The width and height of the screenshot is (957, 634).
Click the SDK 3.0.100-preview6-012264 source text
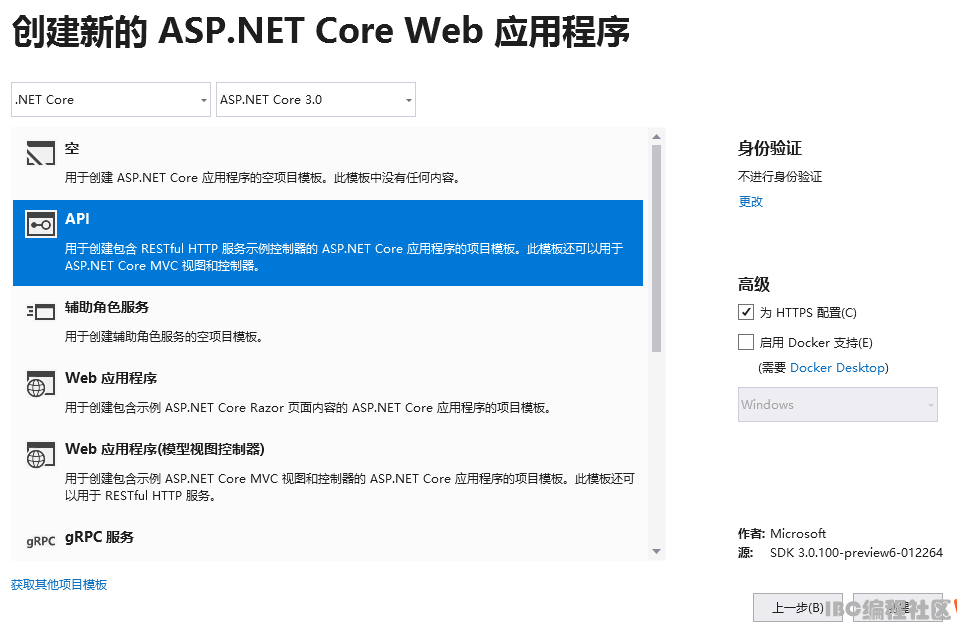tap(856, 553)
